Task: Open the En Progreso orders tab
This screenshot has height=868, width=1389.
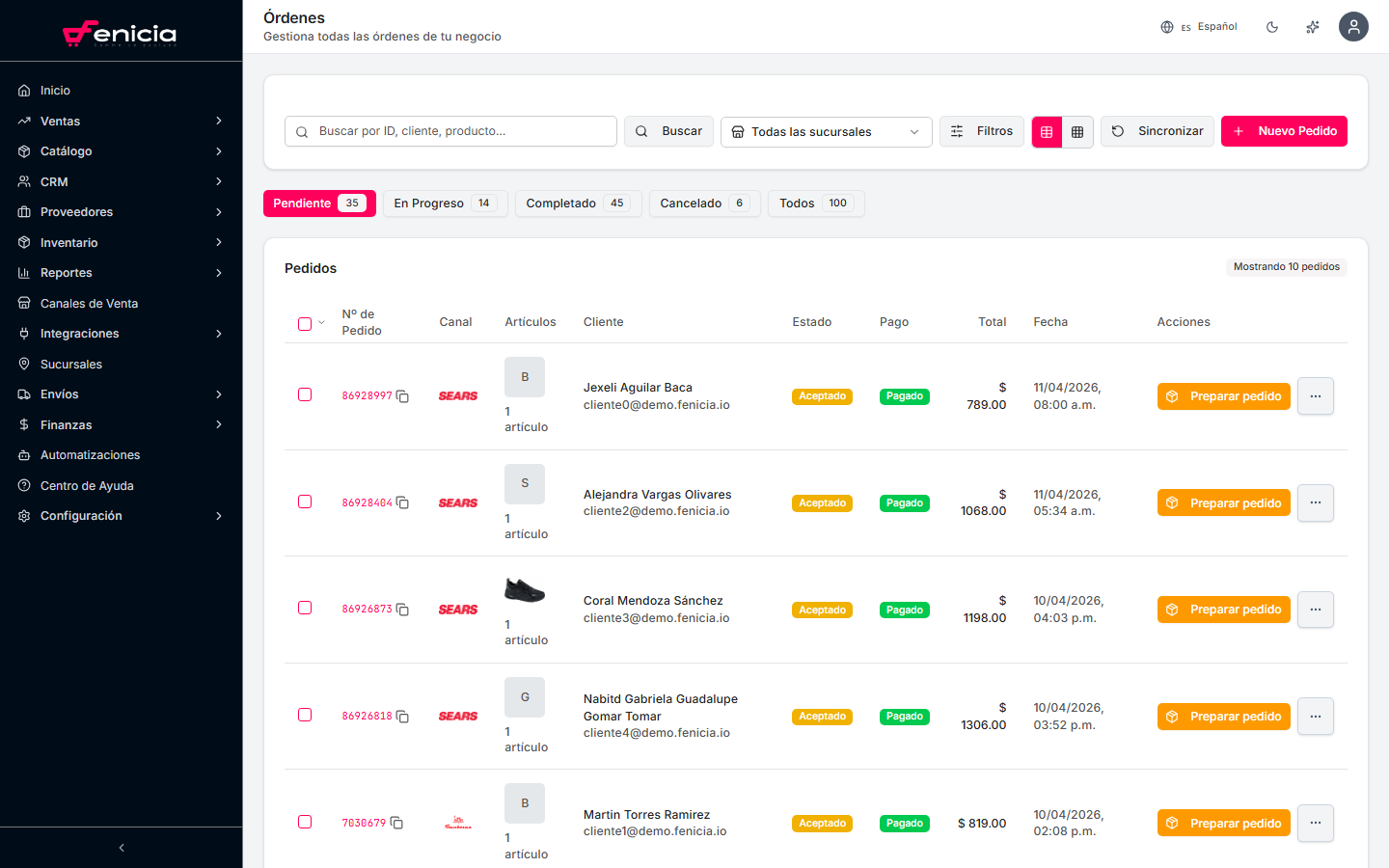Action: [444, 203]
